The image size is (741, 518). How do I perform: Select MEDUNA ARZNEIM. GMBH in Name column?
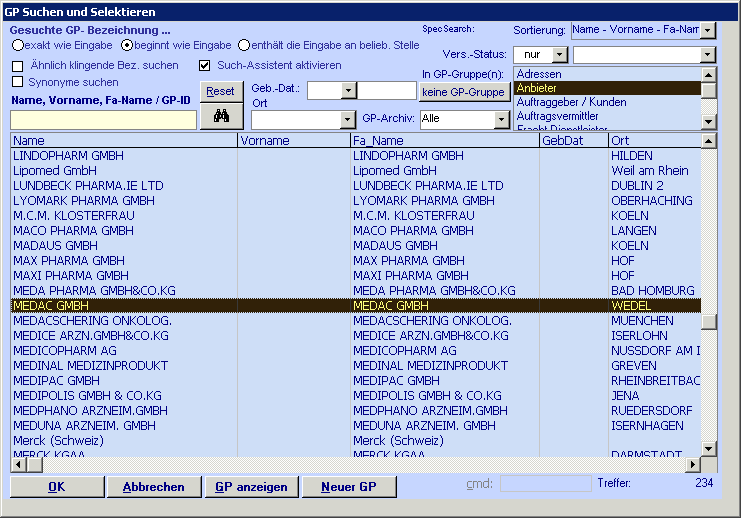(x=124, y=426)
